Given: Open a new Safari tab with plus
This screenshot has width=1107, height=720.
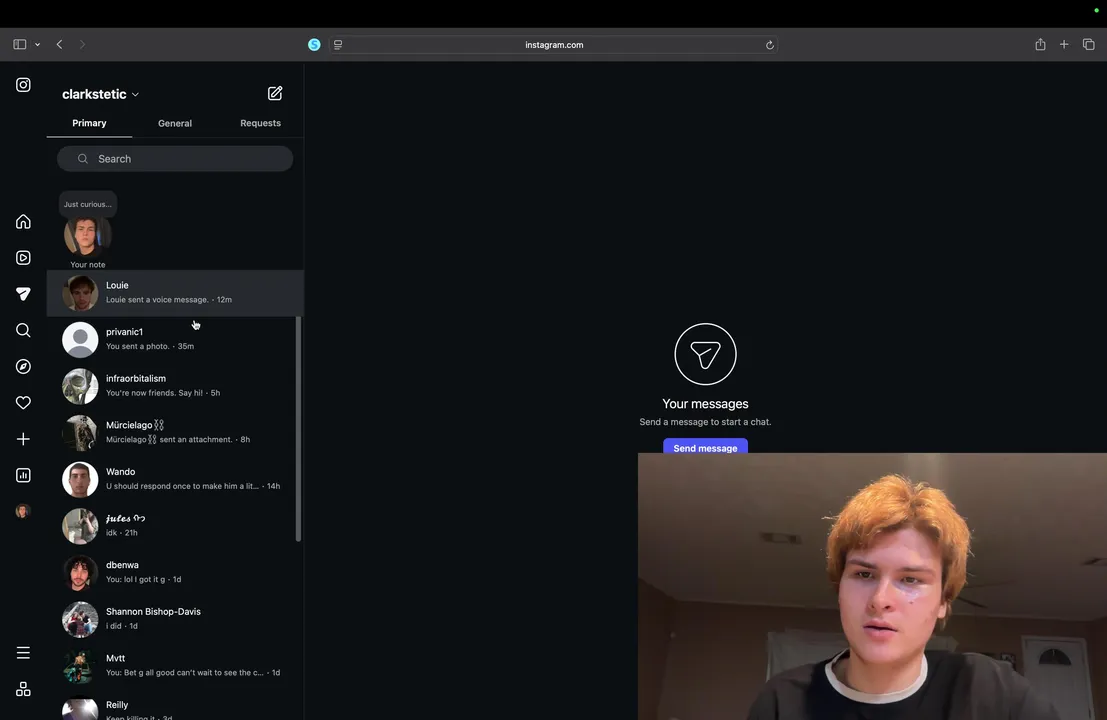Looking at the screenshot, I should tap(1064, 44).
